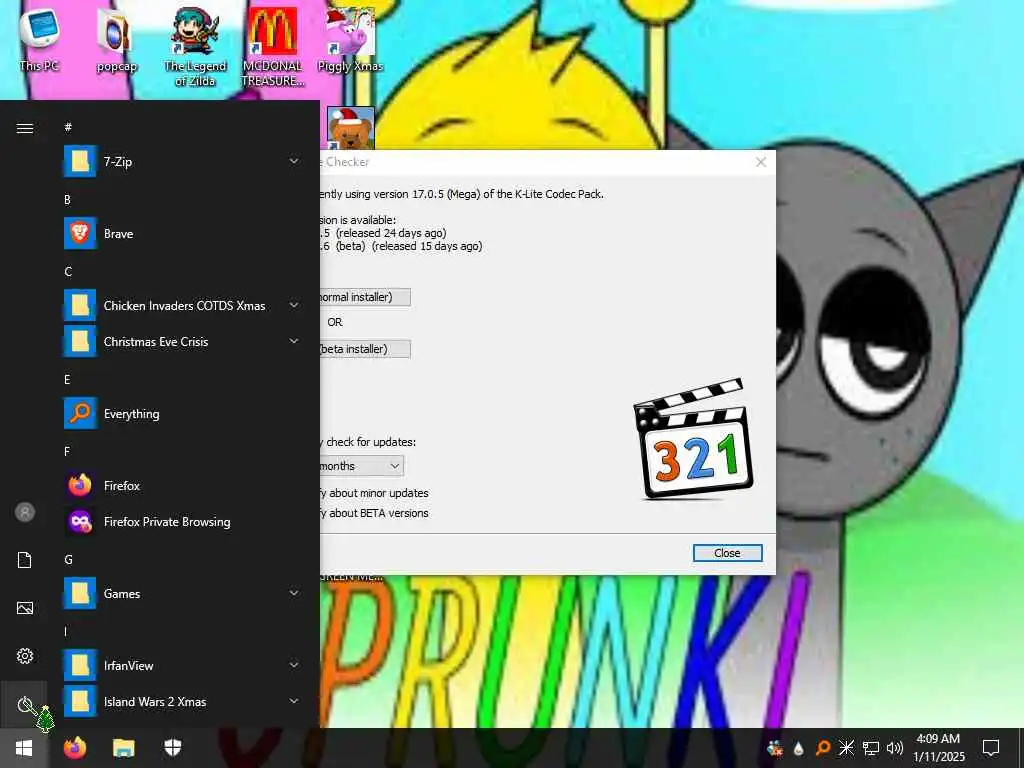Click the colorful tray icon at the left of the system tray

click(775, 748)
